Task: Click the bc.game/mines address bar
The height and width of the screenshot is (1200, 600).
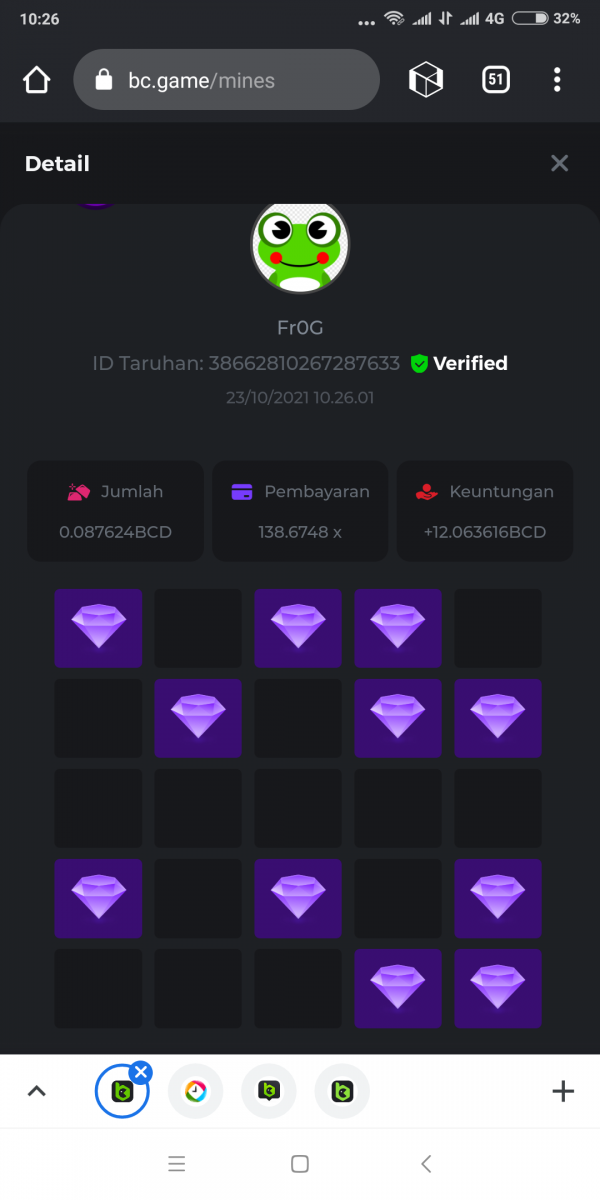Action: tap(226, 80)
